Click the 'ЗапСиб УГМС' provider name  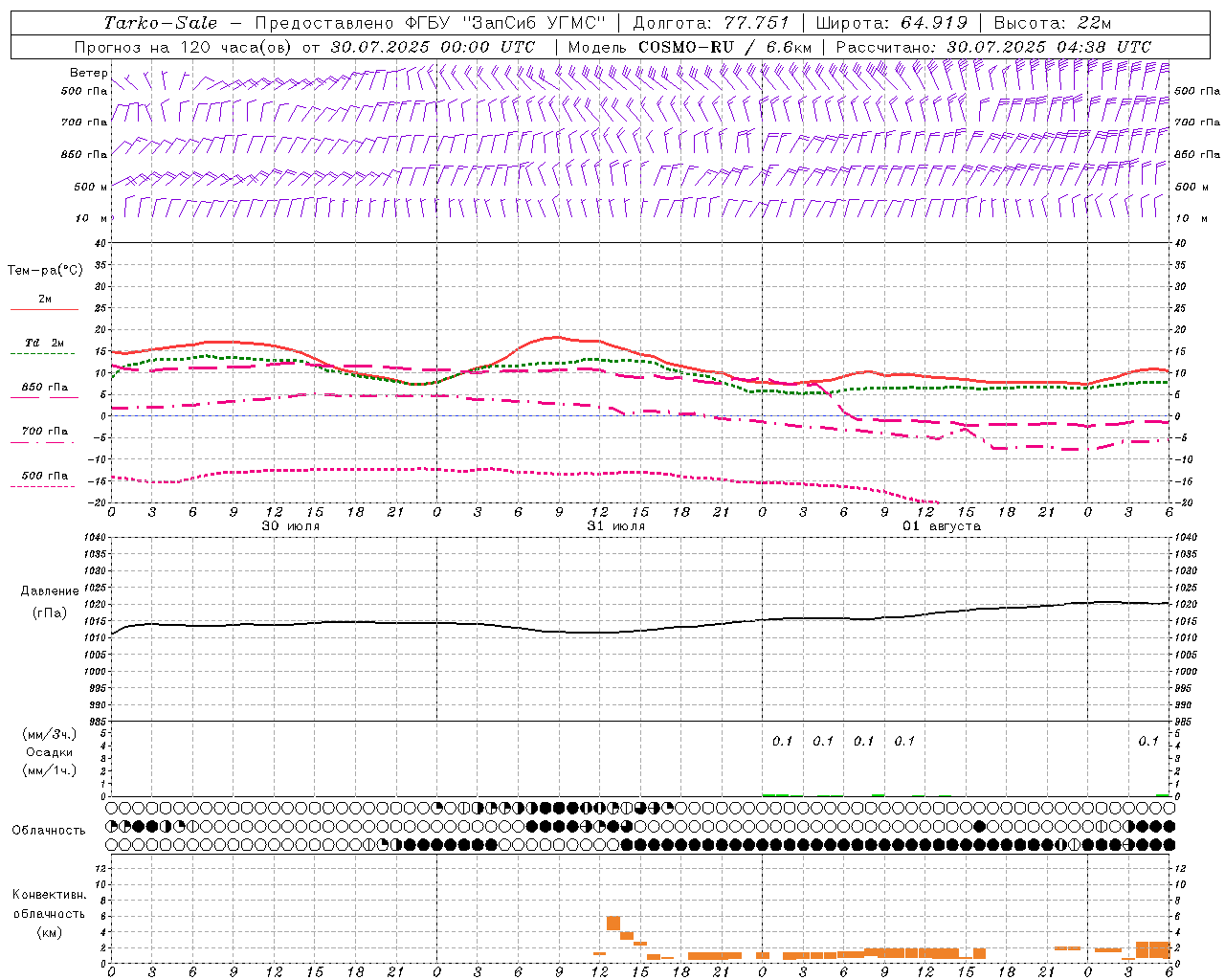(534, 22)
